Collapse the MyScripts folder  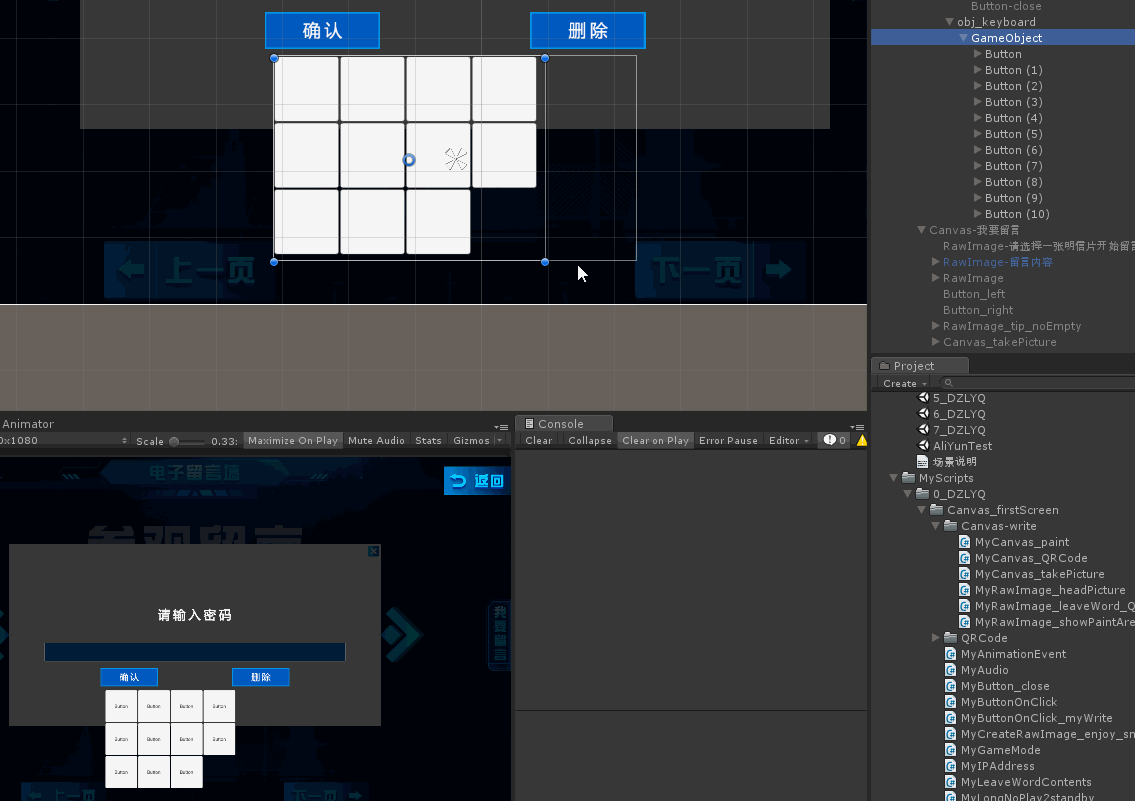tap(893, 477)
